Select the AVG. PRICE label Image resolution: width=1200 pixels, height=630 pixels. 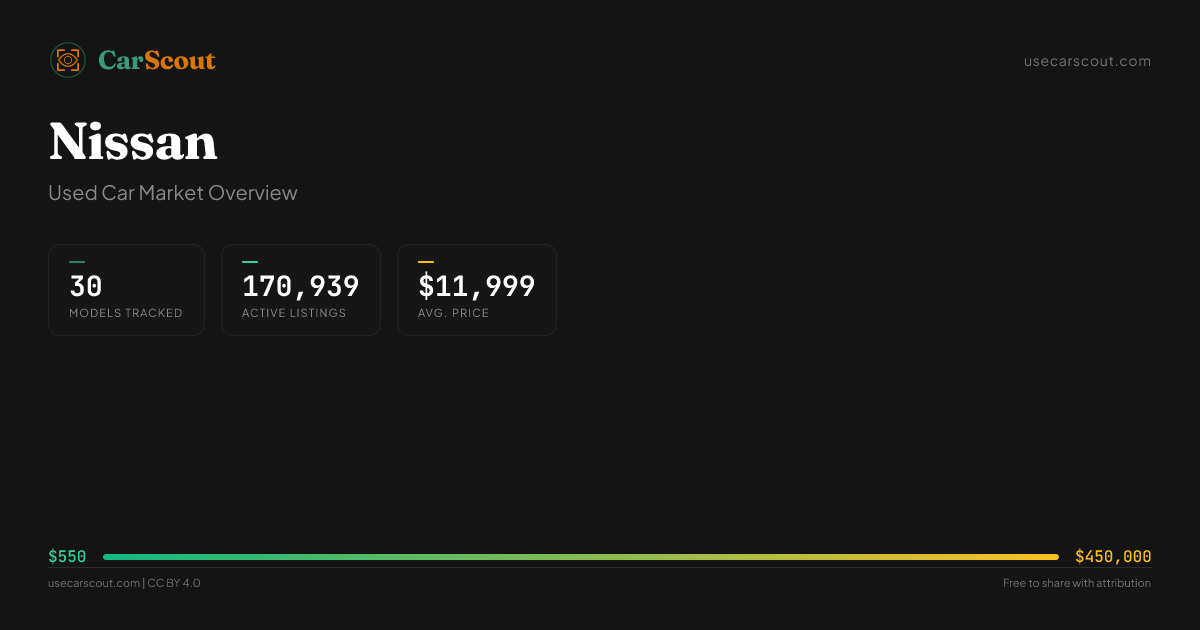point(454,313)
